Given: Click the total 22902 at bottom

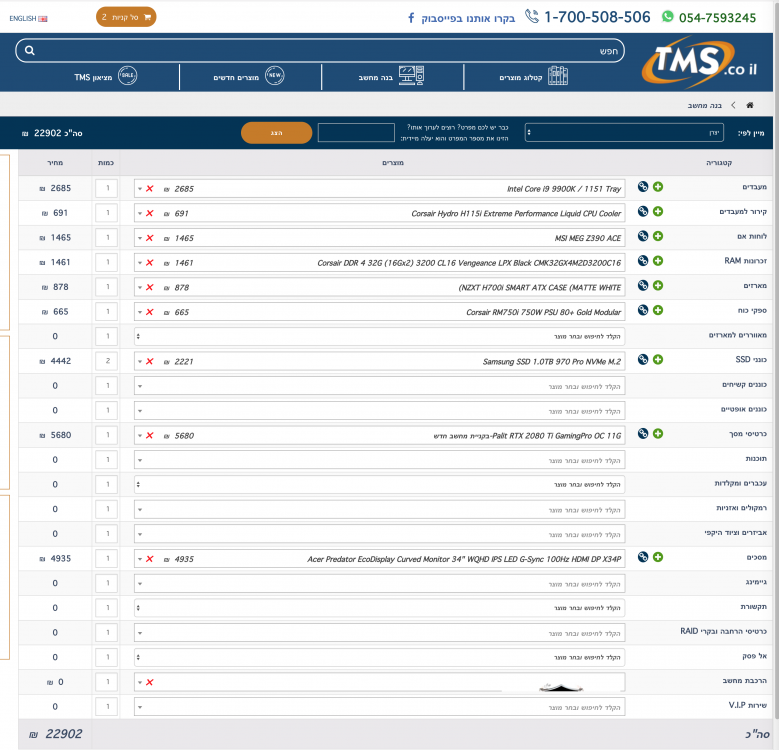Looking at the screenshot, I should click(56, 734).
